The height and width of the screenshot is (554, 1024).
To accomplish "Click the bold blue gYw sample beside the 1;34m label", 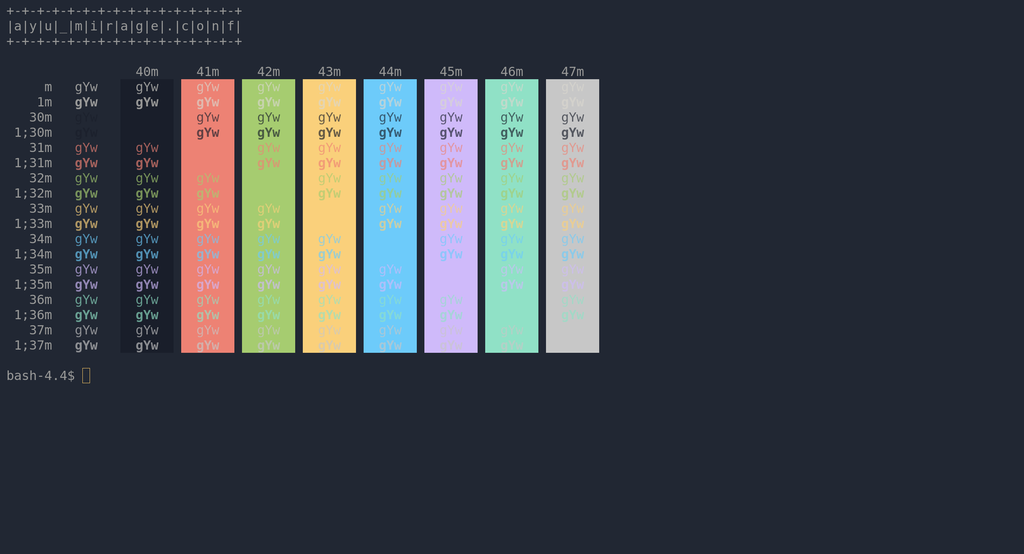I will click(86, 255).
